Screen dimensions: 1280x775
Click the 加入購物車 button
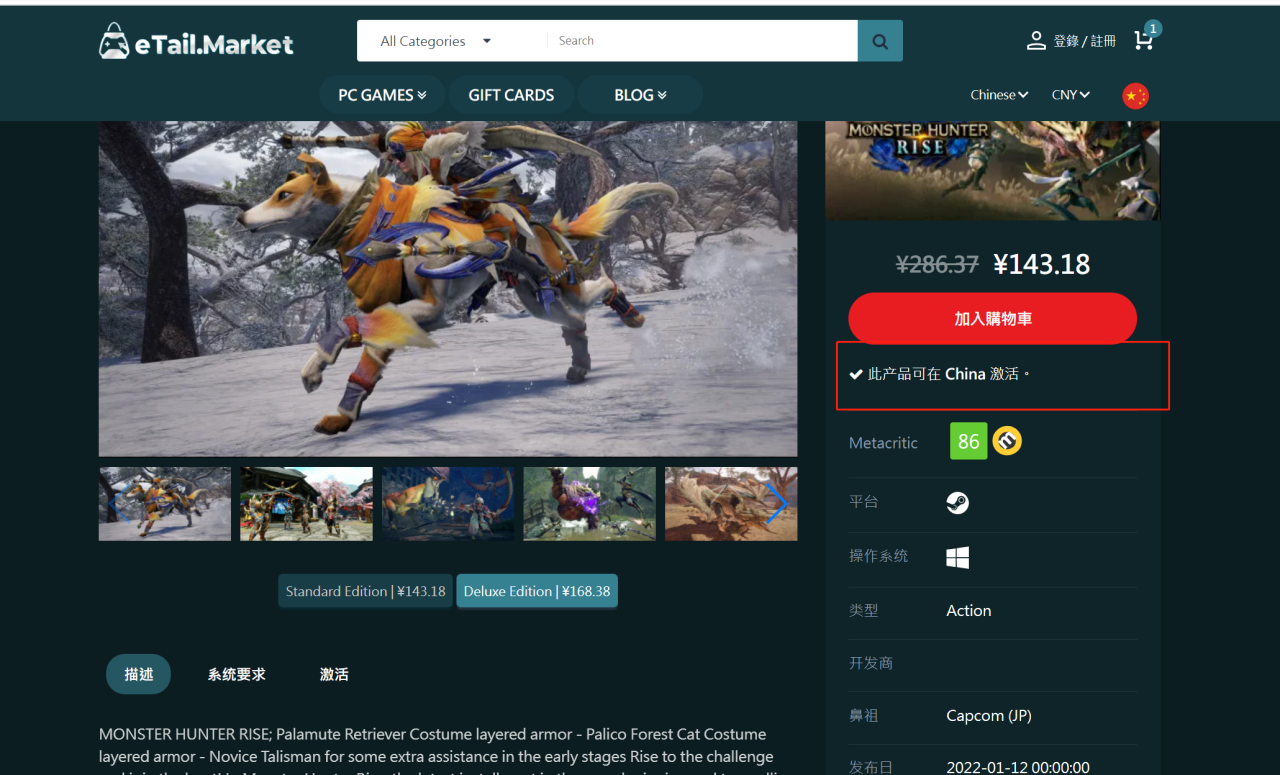pos(993,318)
